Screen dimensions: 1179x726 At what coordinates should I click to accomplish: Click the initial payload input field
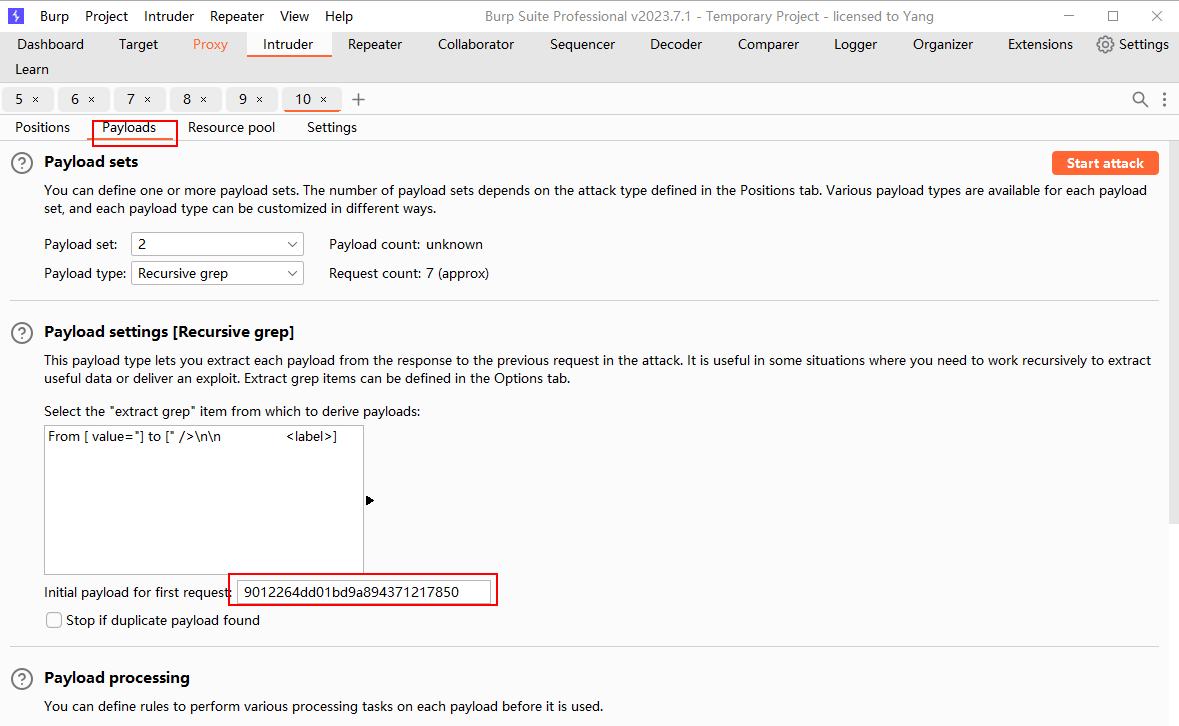point(365,592)
